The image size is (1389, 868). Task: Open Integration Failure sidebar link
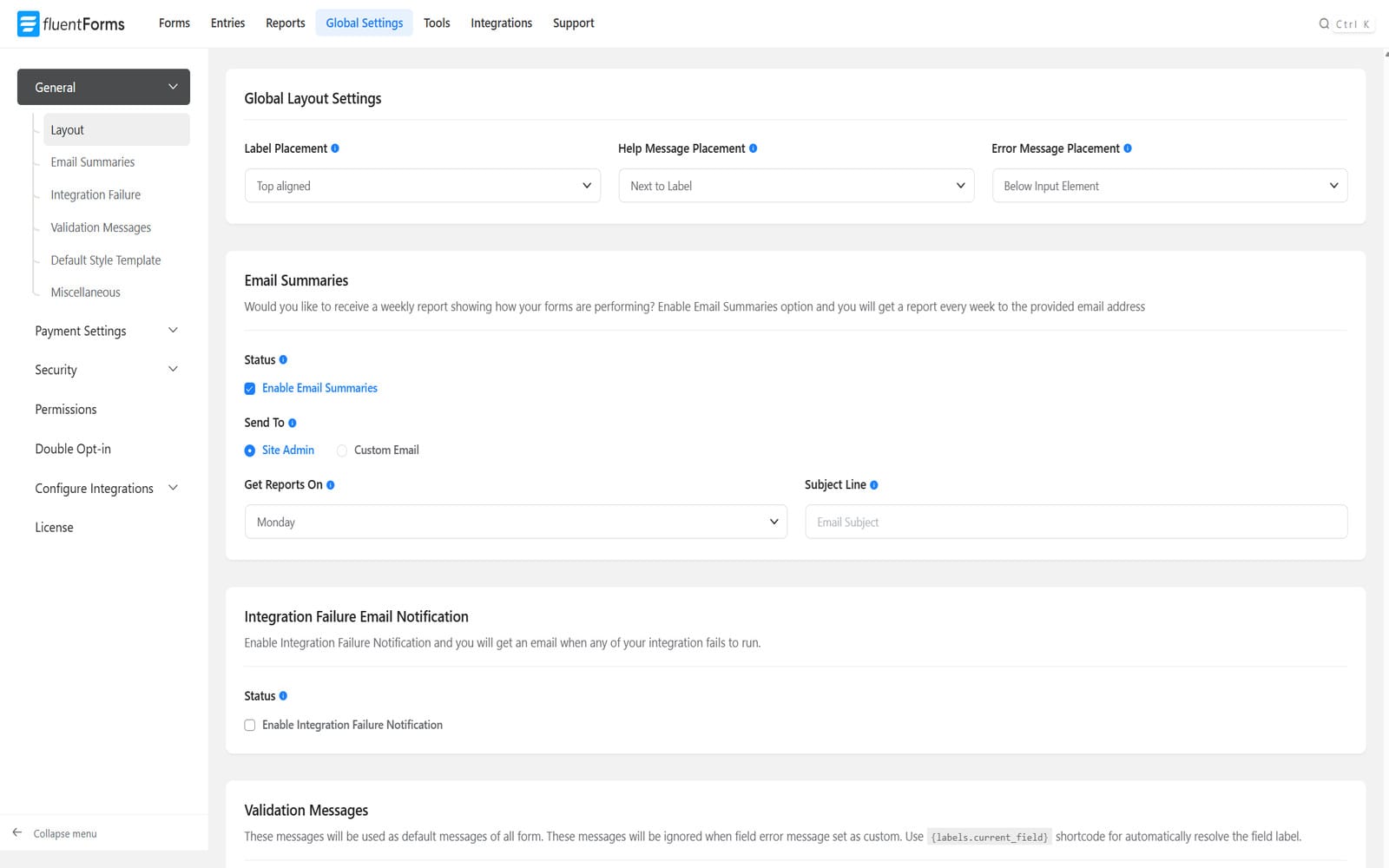tap(95, 195)
